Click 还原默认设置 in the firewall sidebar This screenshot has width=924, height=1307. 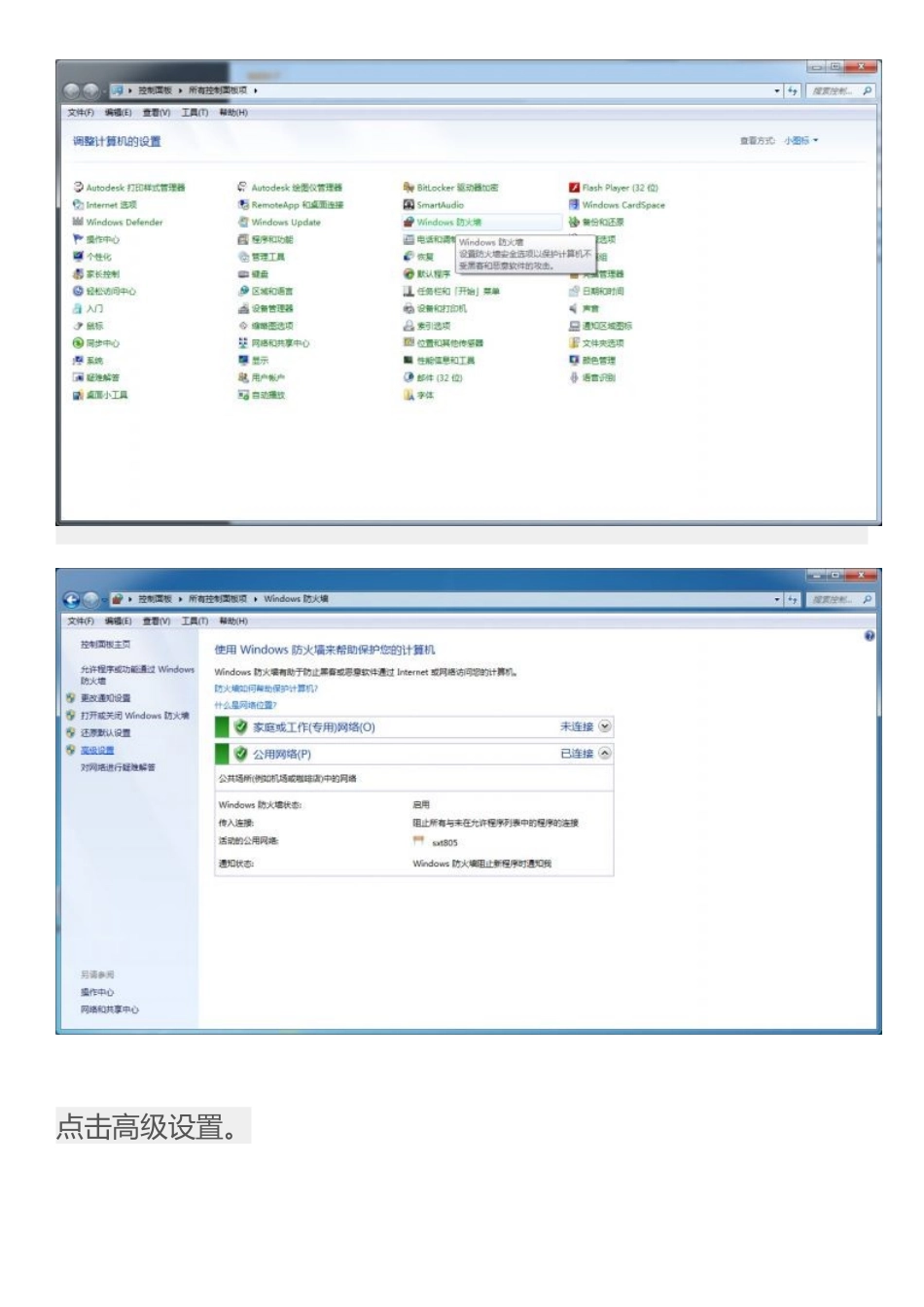(x=105, y=733)
